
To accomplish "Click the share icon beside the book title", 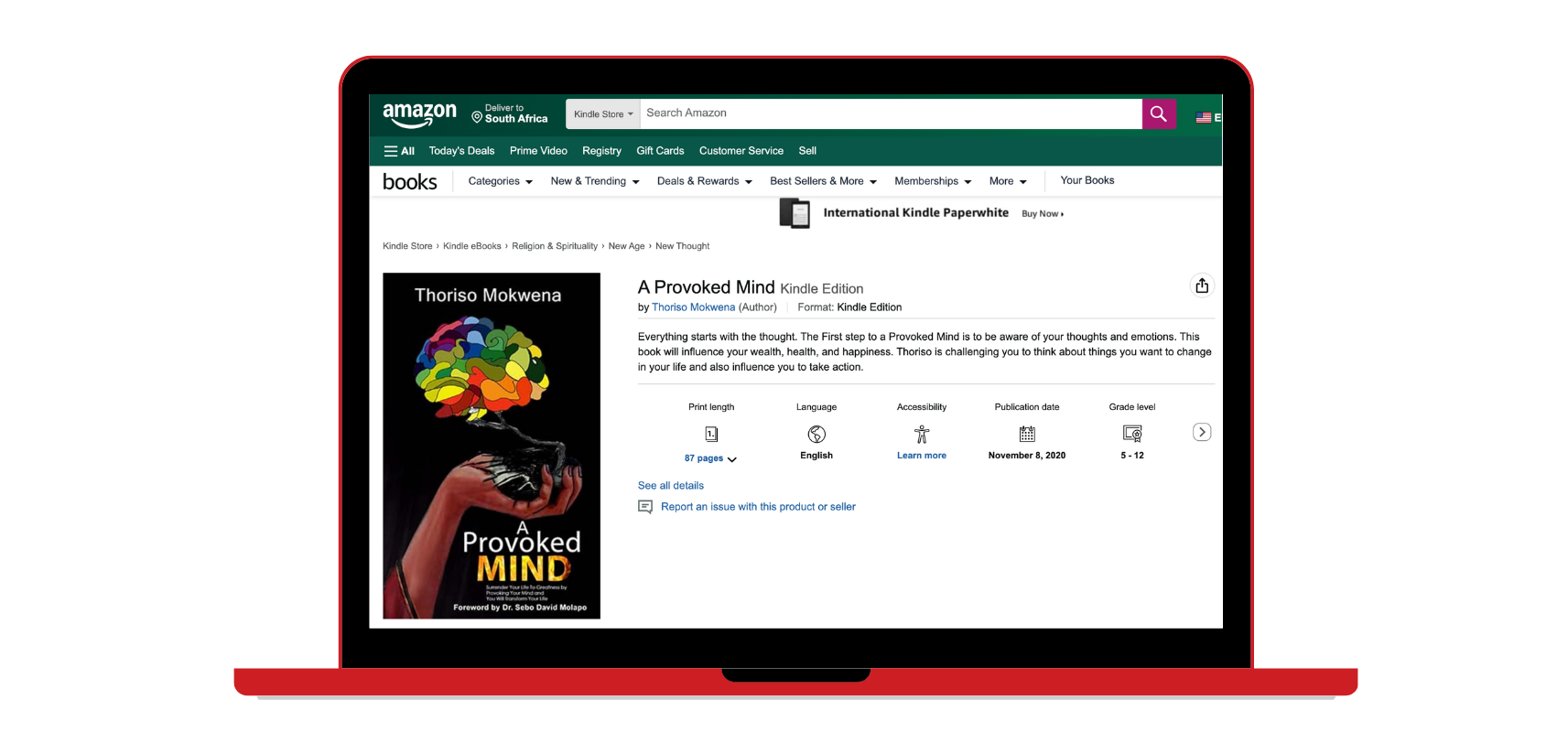I will 1201,285.
